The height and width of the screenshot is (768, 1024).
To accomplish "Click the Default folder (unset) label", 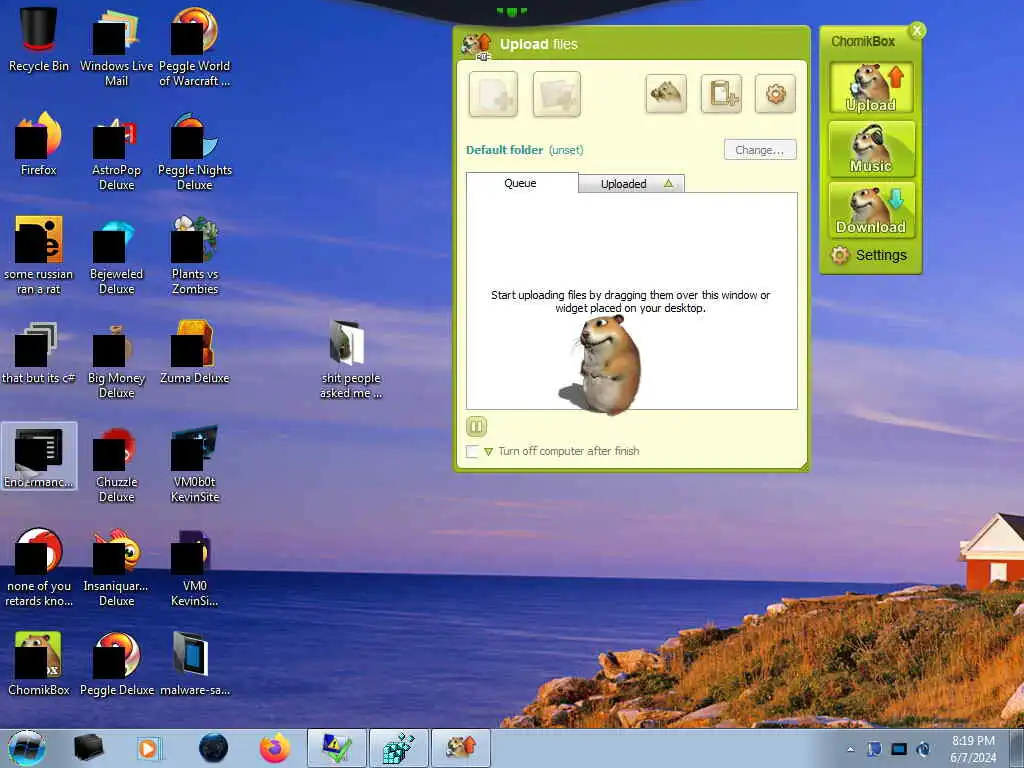I will coord(524,150).
